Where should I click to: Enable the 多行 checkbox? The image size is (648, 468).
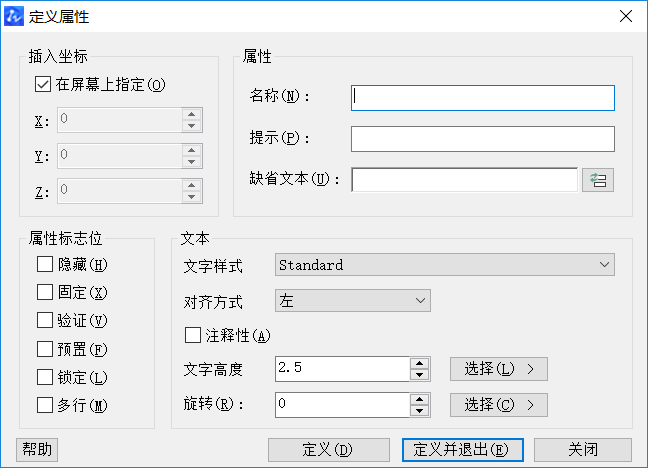tap(44, 405)
